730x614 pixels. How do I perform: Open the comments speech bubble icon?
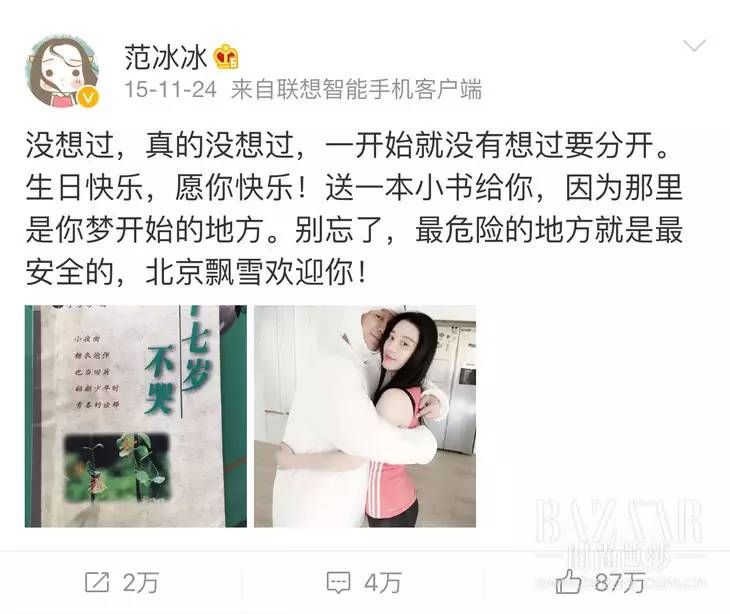point(338,582)
